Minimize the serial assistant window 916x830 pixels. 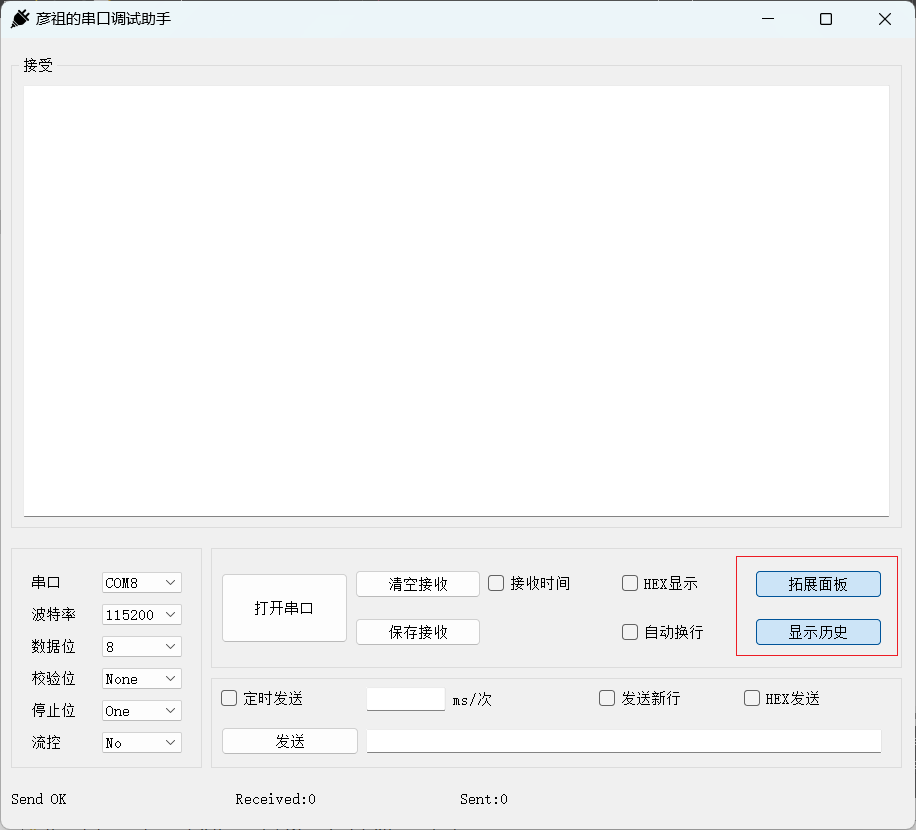768,19
